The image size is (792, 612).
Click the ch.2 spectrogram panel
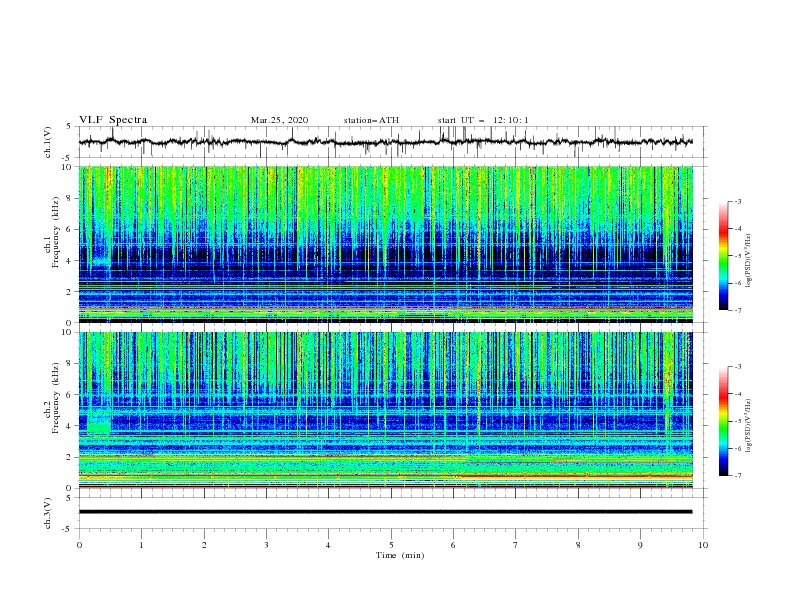coord(385,410)
